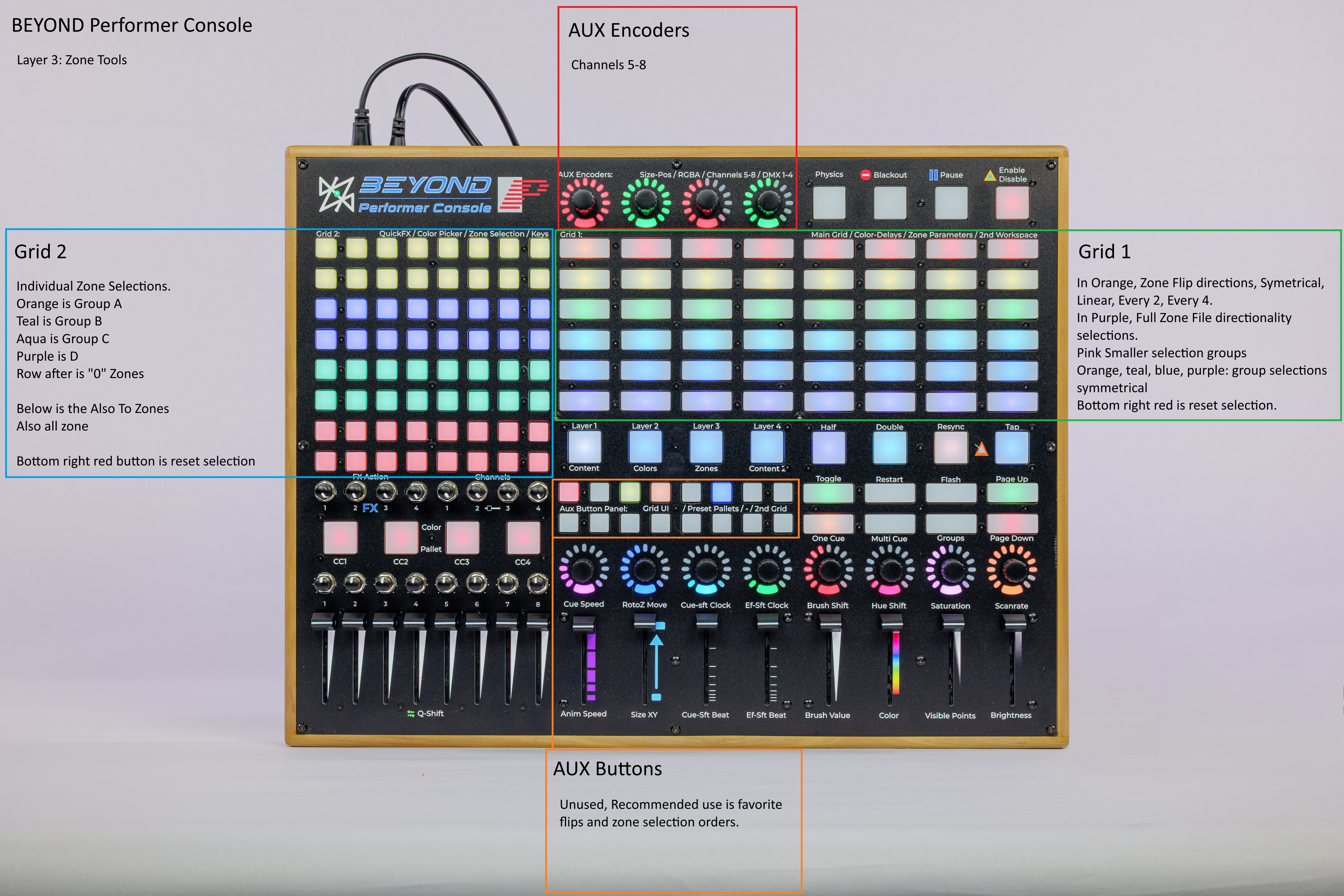Toggle the Flash button
The height and width of the screenshot is (896, 1344).
pyautogui.click(x=951, y=493)
